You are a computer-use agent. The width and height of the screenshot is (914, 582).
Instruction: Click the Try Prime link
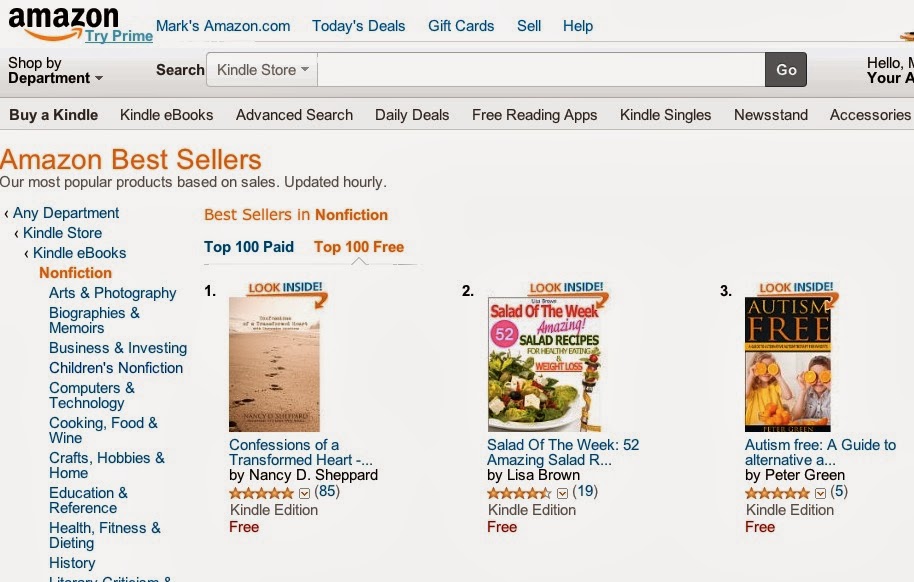tap(119, 36)
